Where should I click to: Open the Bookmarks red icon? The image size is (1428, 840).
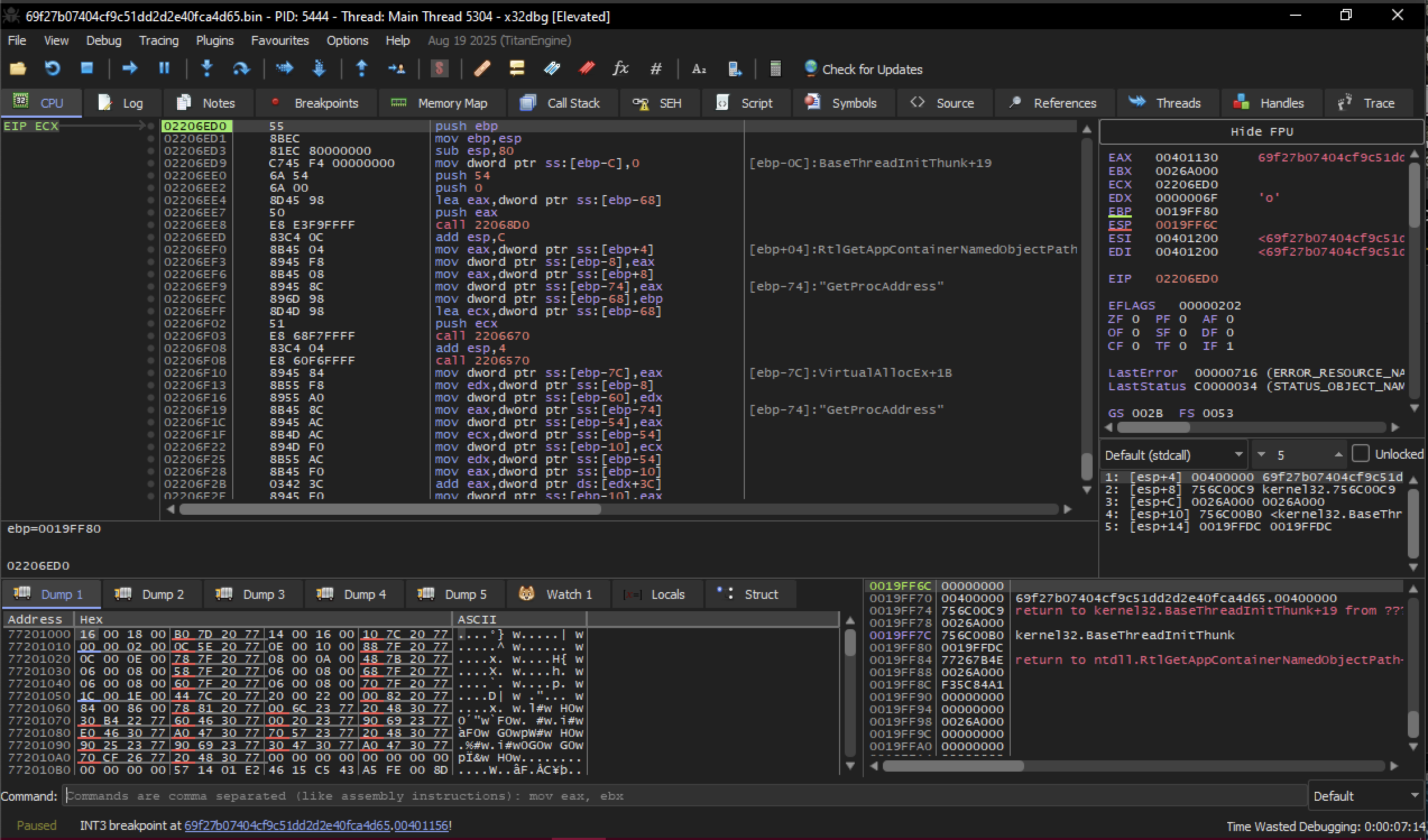click(x=587, y=68)
